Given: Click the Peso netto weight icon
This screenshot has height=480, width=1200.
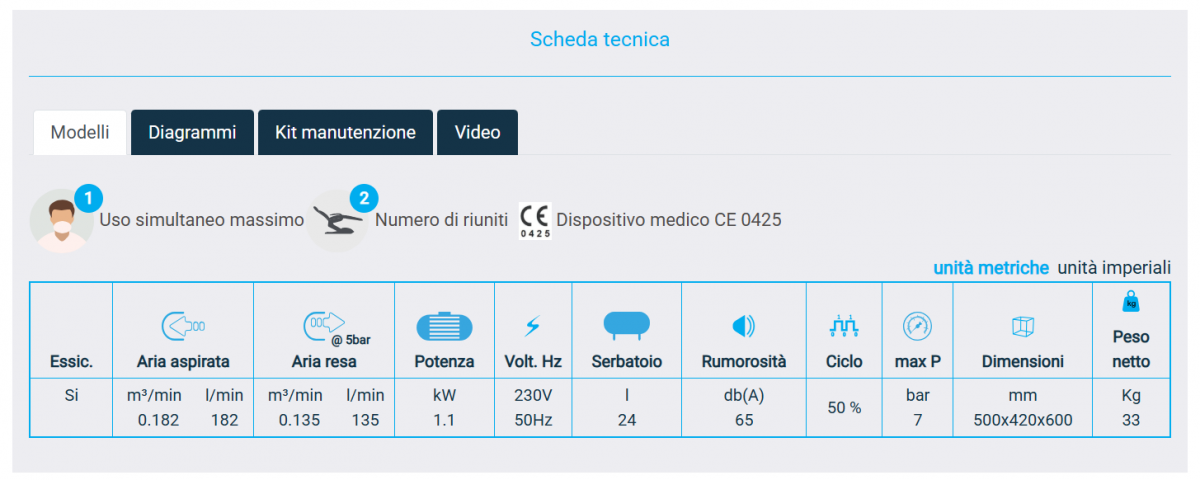Looking at the screenshot, I should point(1131,301).
